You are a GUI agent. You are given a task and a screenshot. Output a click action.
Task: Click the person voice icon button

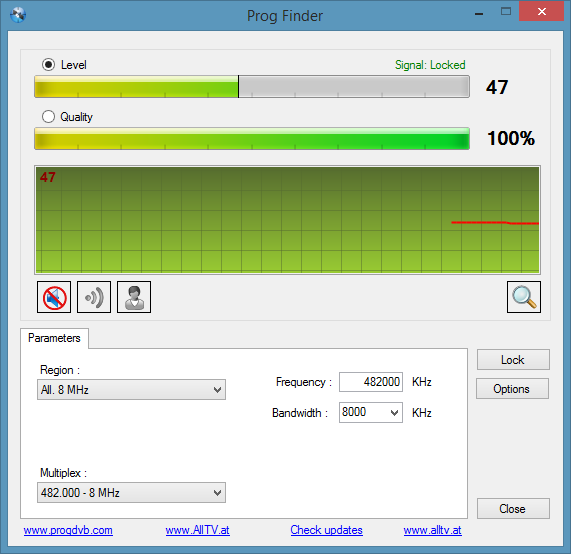(x=134, y=297)
